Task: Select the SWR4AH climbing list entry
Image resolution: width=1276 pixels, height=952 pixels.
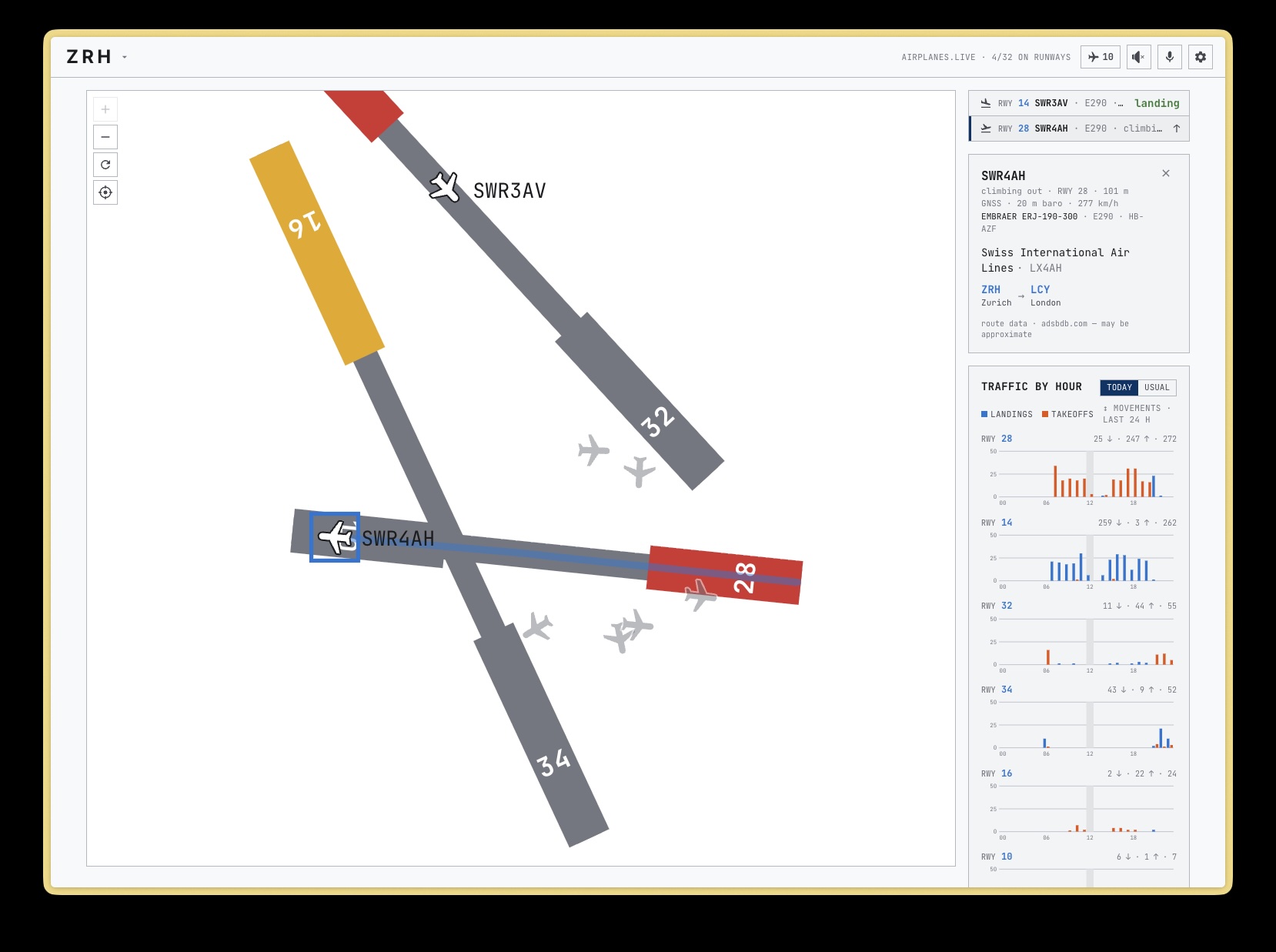Action: tap(1079, 129)
